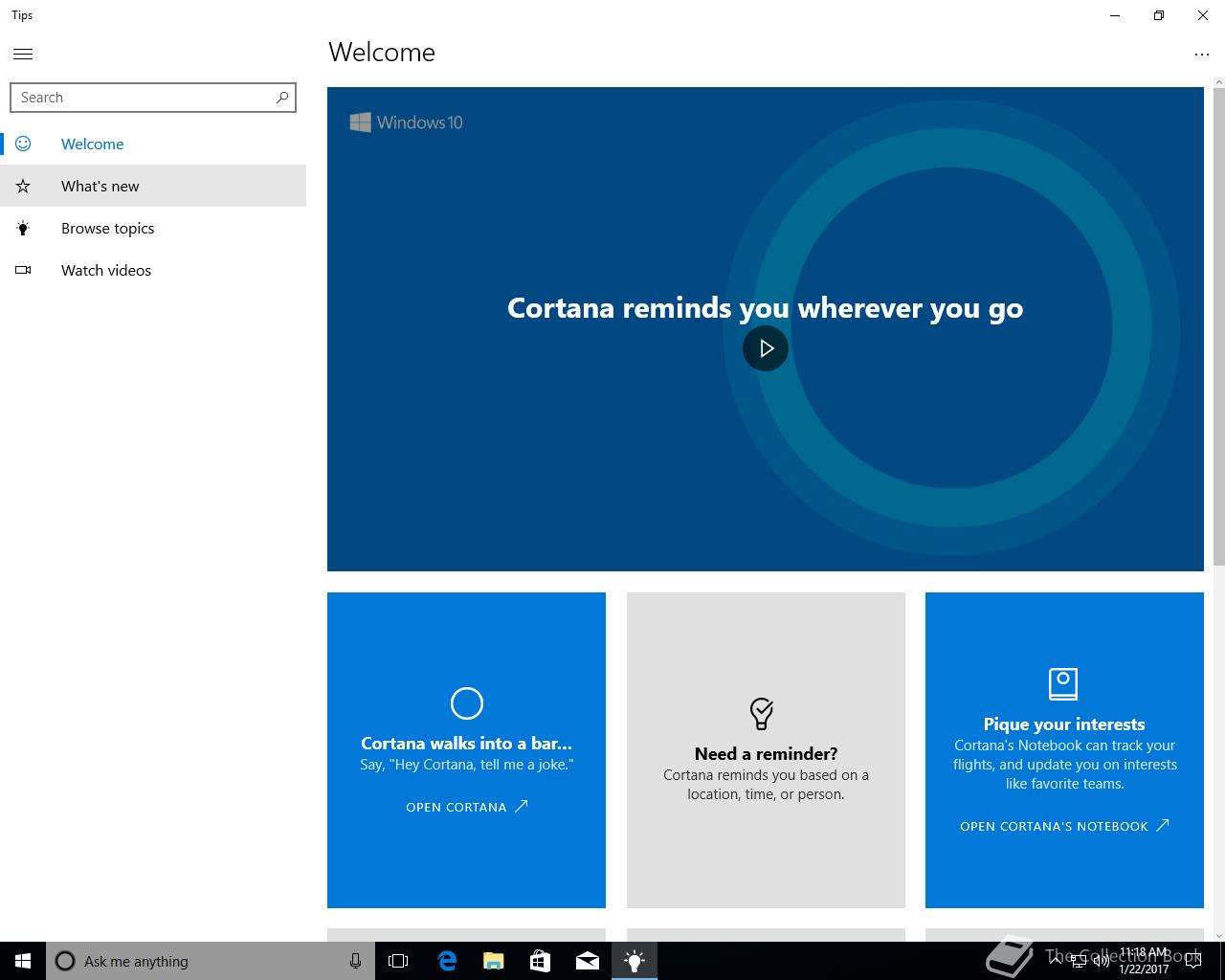Screen dimensions: 1225x980
Task: Click the Tips app taskbar icon
Action: (x=634, y=961)
